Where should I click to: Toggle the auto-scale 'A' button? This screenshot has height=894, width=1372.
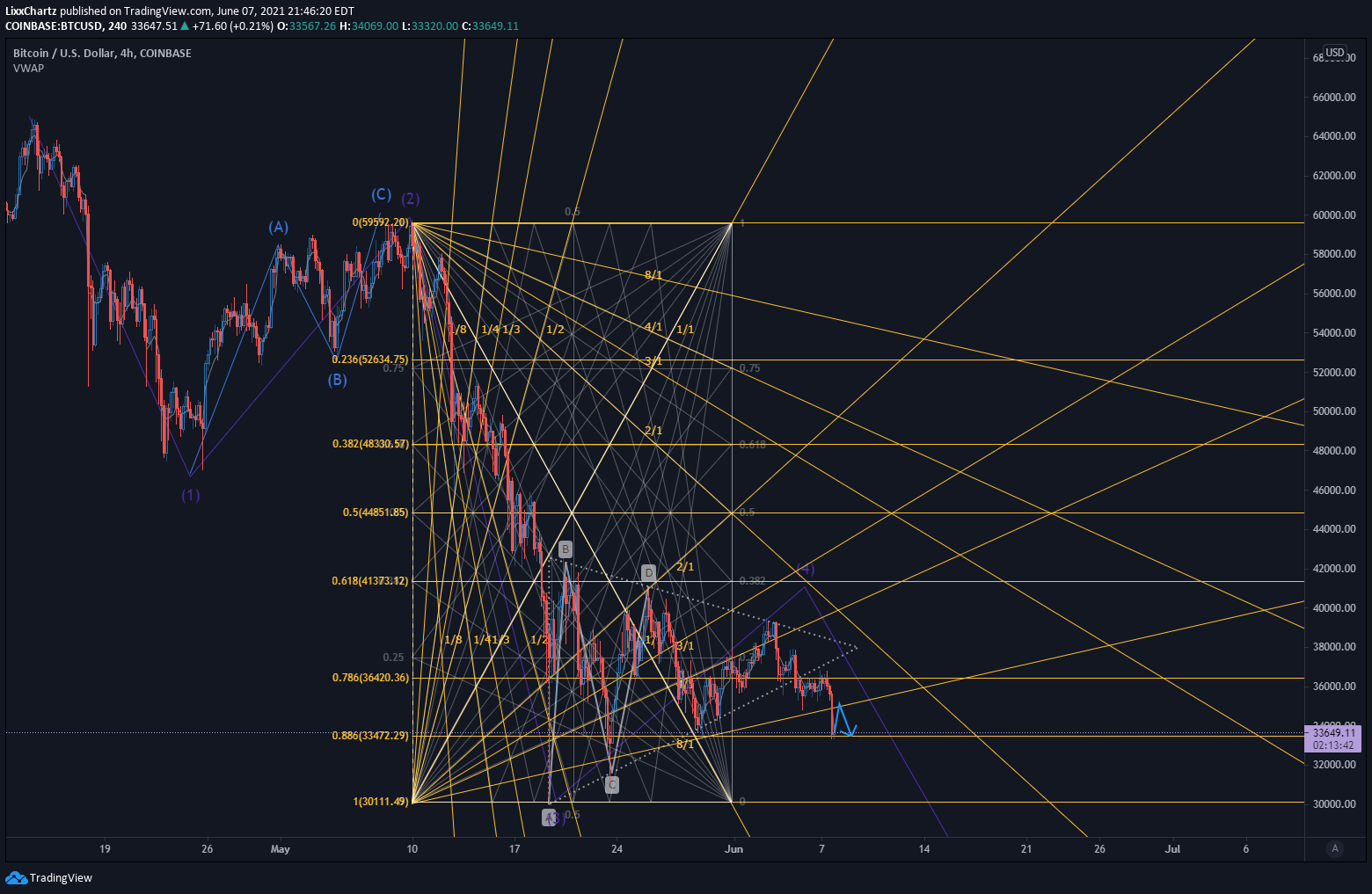(x=1335, y=848)
